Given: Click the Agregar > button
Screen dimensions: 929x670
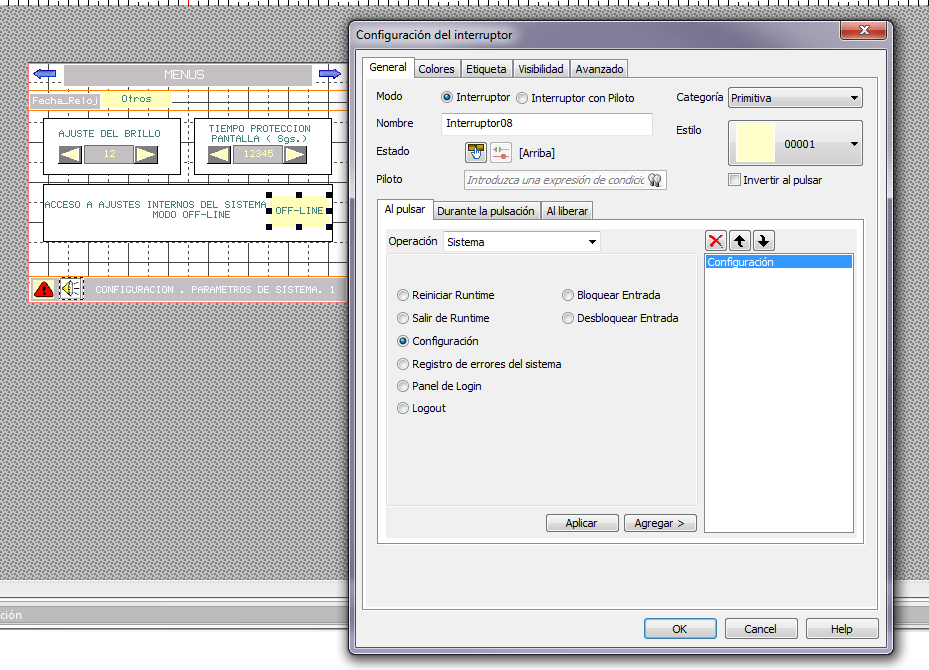Looking at the screenshot, I should click(659, 523).
